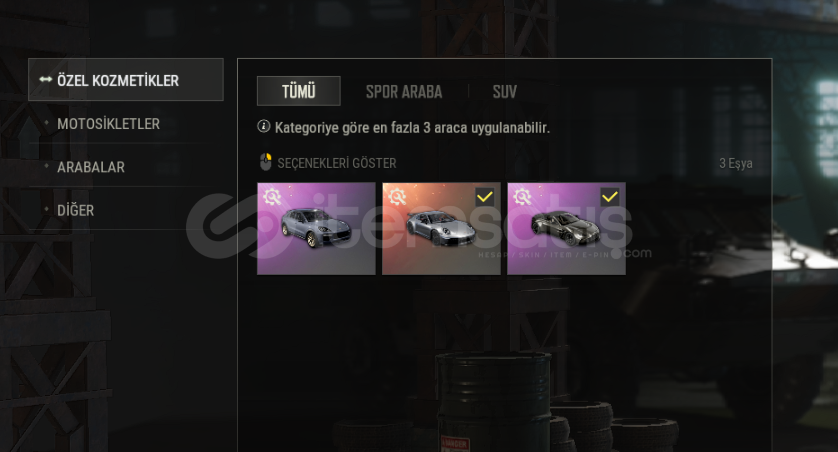Select the Tümü tab
The width and height of the screenshot is (838, 452).
299,91
